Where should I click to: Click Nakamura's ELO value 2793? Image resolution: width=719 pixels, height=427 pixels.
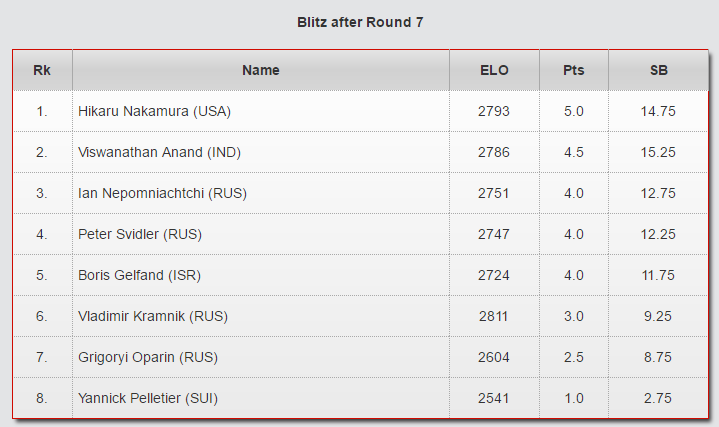494,112
